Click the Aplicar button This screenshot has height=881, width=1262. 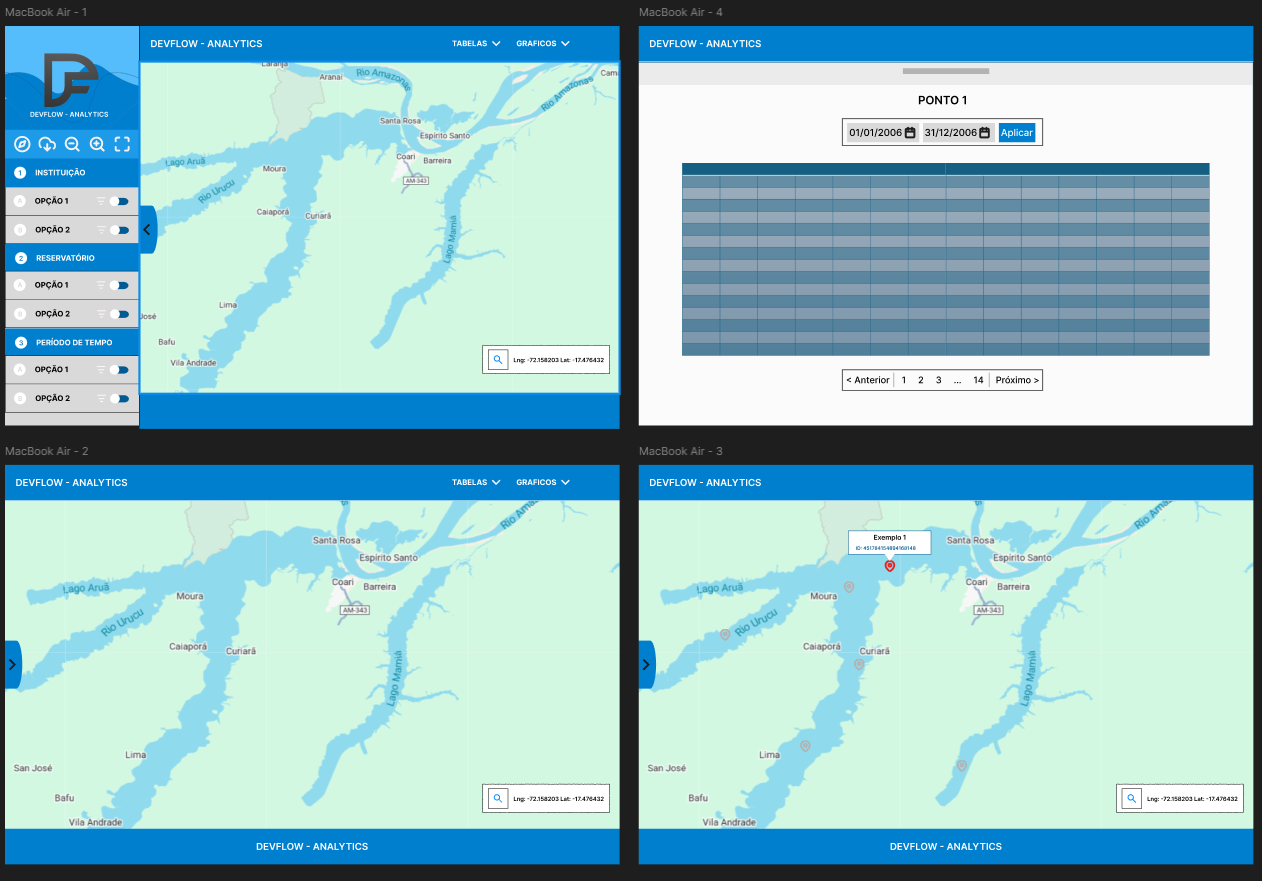(x=1017, y=133)
